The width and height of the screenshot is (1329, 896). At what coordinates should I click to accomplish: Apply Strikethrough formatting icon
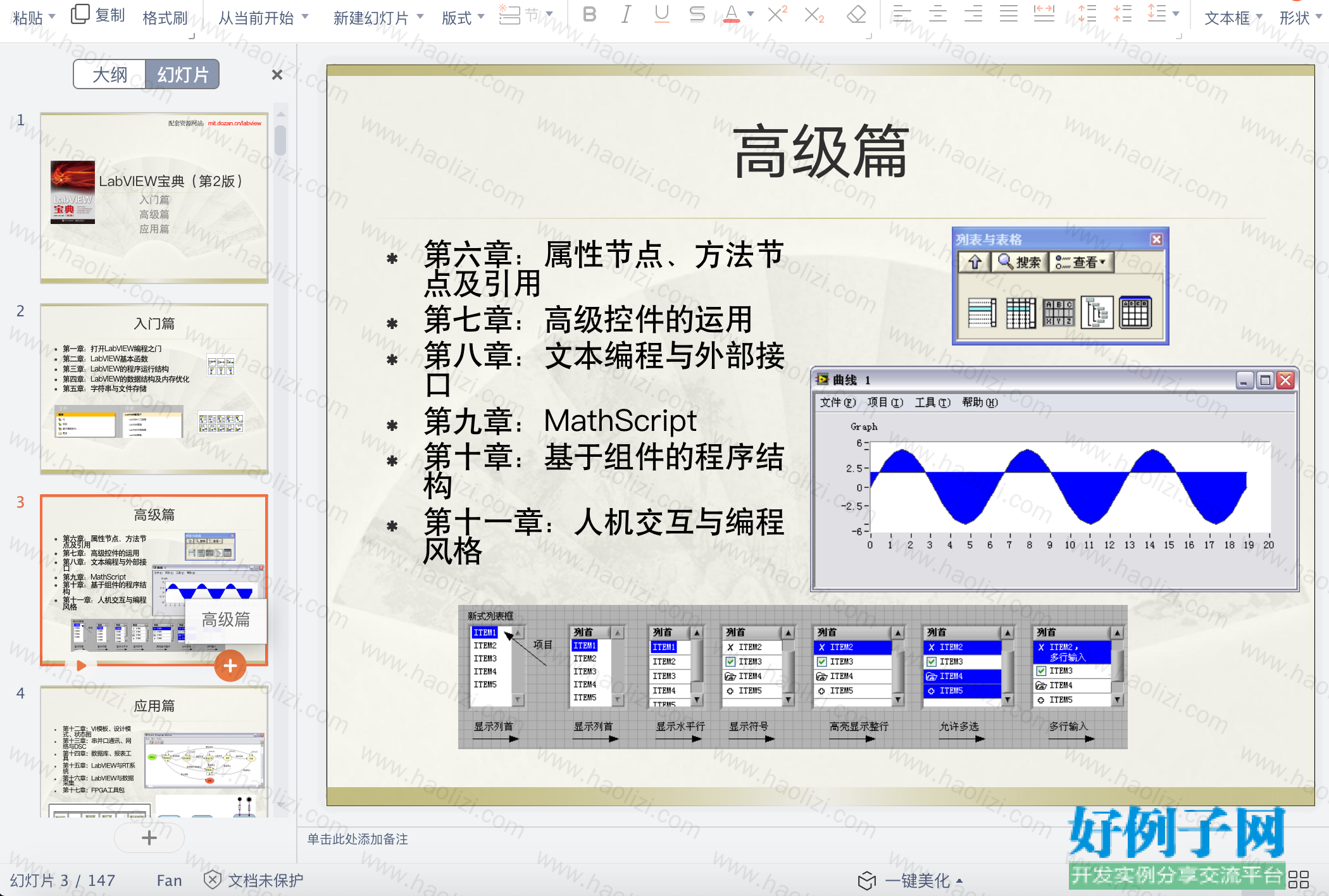697,14
